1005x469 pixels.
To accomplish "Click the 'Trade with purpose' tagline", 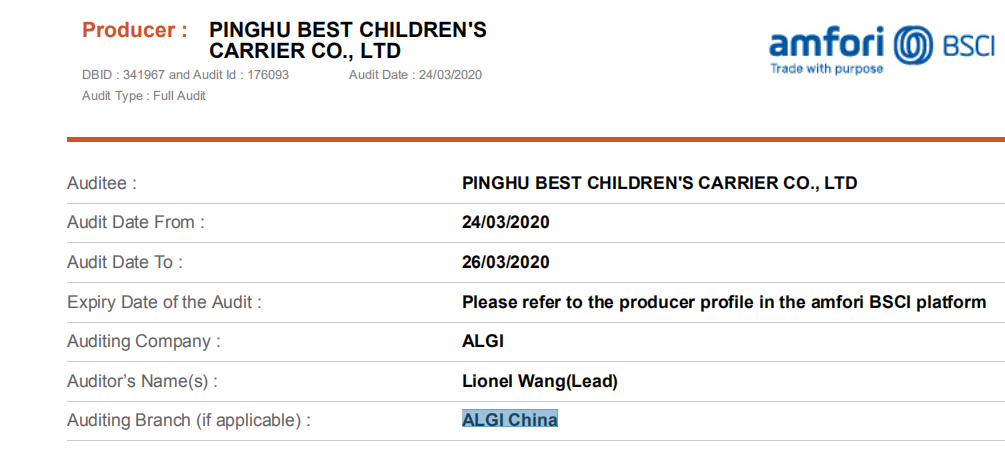I will pos(826,69).
